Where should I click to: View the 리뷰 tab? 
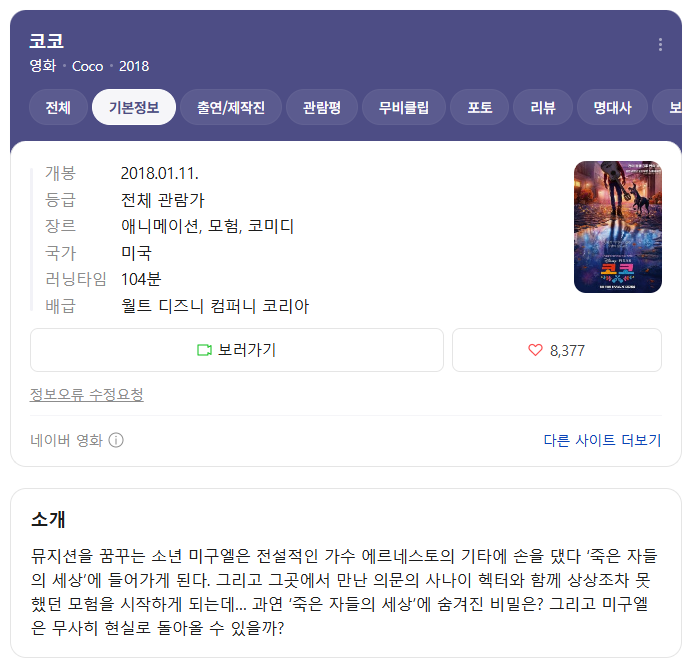[x=543, y=107]
